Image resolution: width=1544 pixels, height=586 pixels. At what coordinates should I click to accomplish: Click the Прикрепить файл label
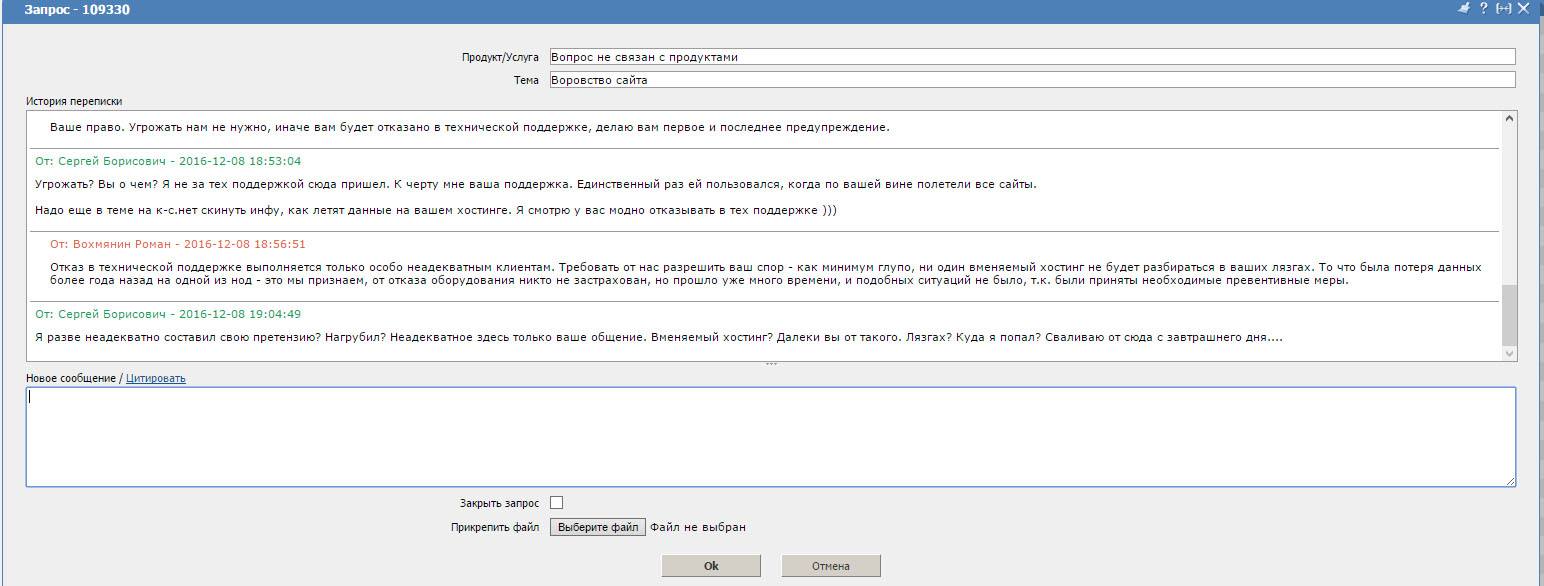click(x=495, y=527)
